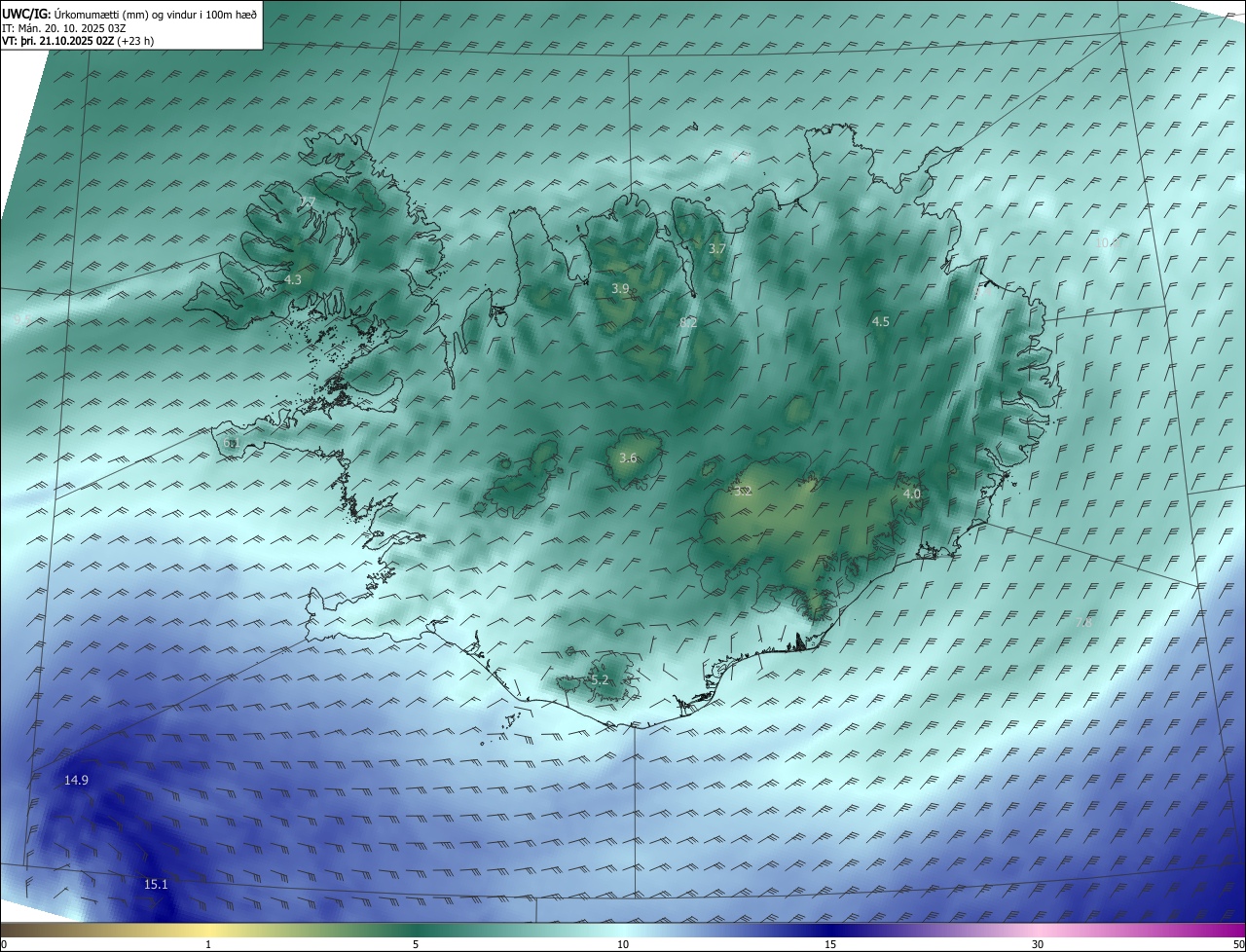Click the 7.8 value off the southeast coast
The image size is (1246, 952).
coord(1086,622)
